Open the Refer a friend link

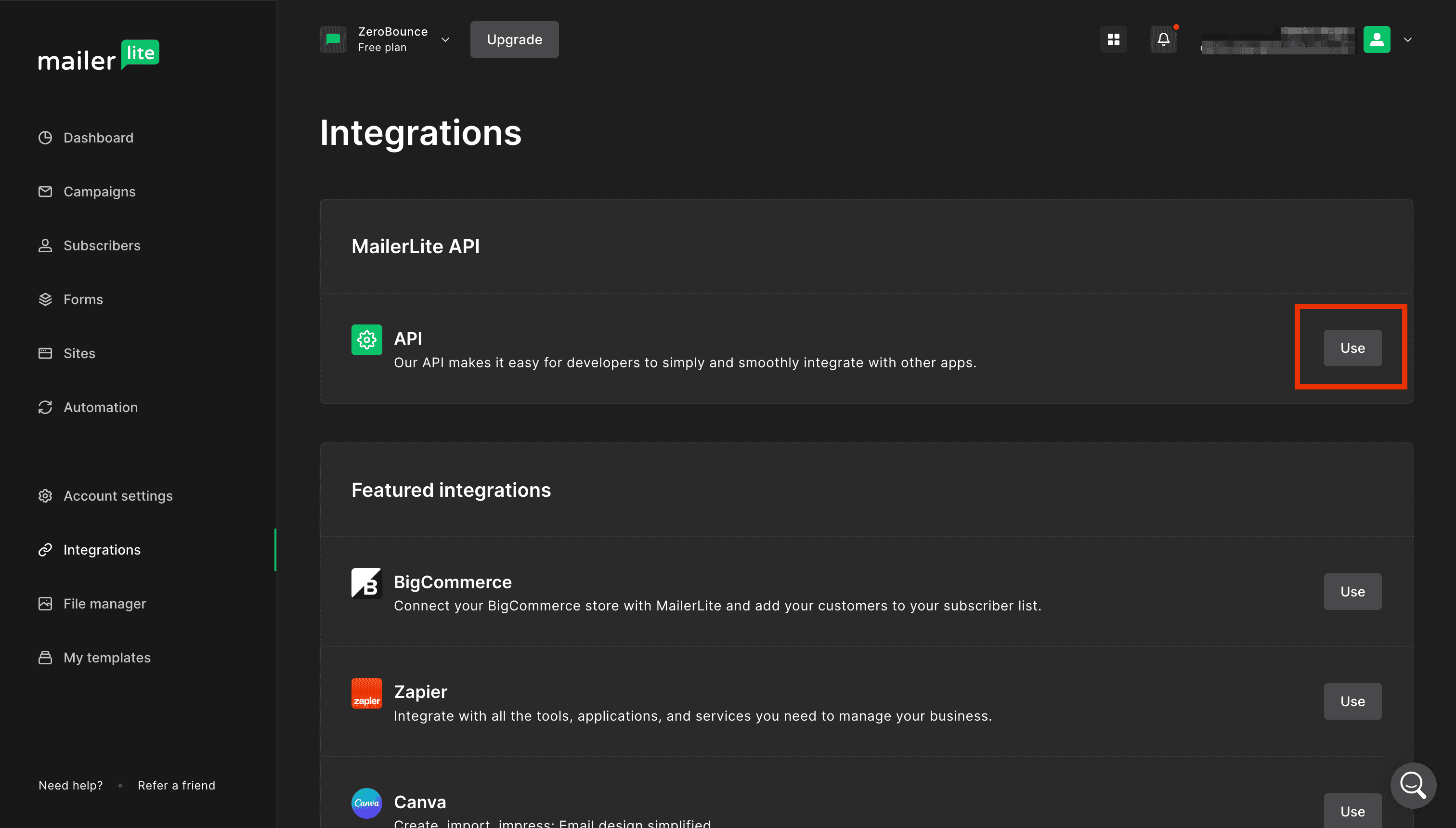point(177,785)
